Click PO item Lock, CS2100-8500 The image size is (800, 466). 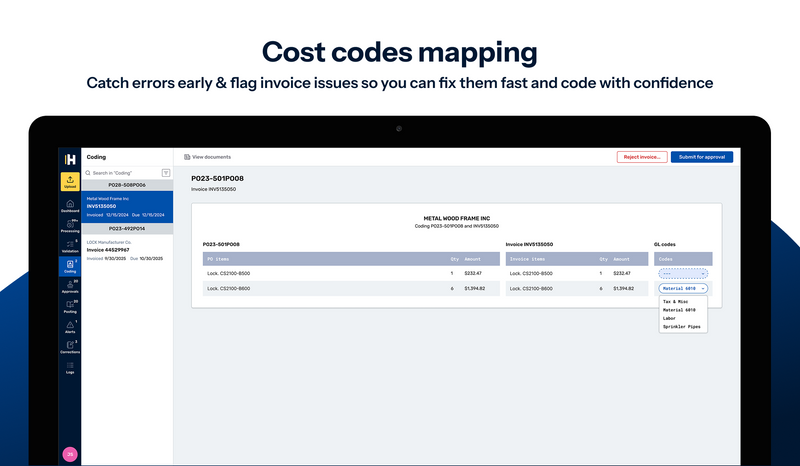[229, 274]
